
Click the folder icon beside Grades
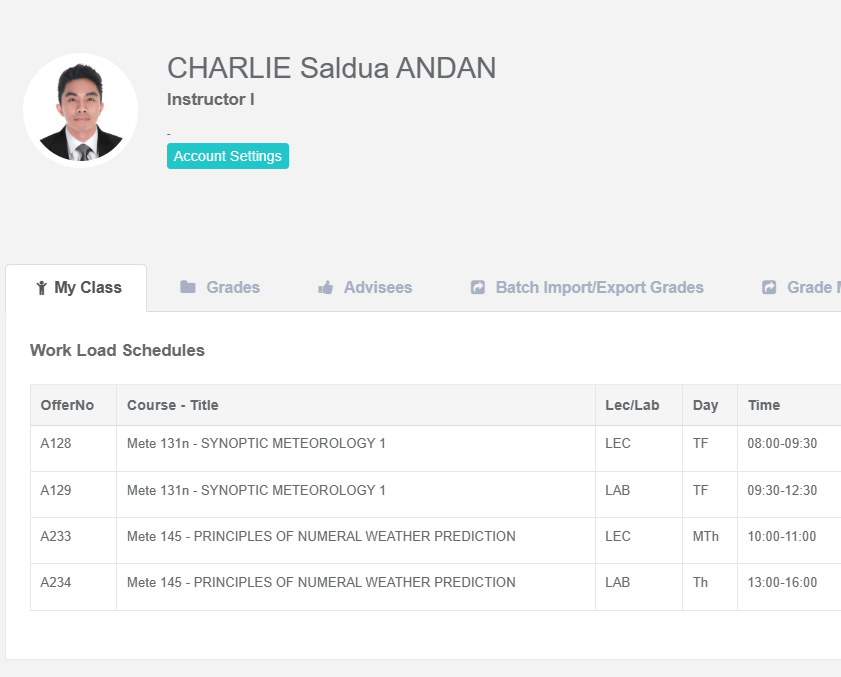[x=188, y=287]
